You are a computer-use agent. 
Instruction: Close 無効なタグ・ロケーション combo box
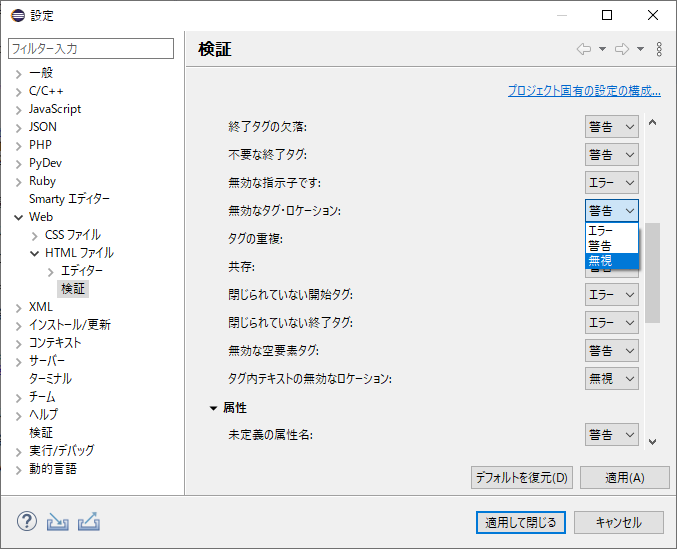pyautogui.click(x=612, y=211)
